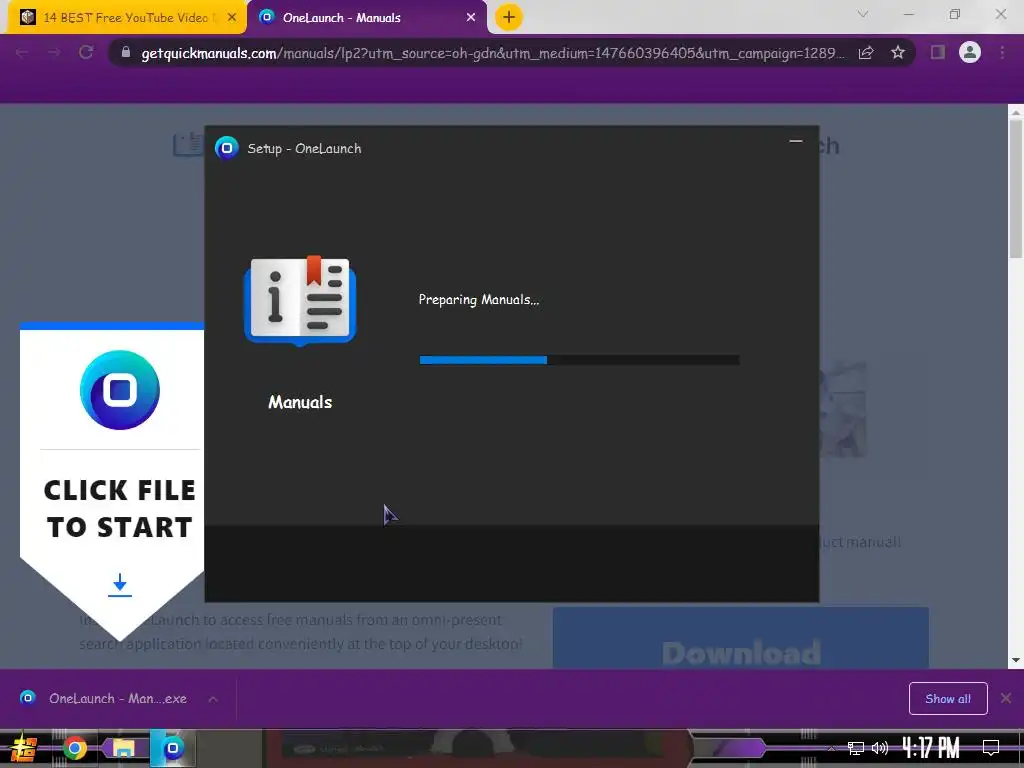Open the 4:17 PM clock
The width and height of the screenshot is (1024, 768).
(x=931, y=748)
